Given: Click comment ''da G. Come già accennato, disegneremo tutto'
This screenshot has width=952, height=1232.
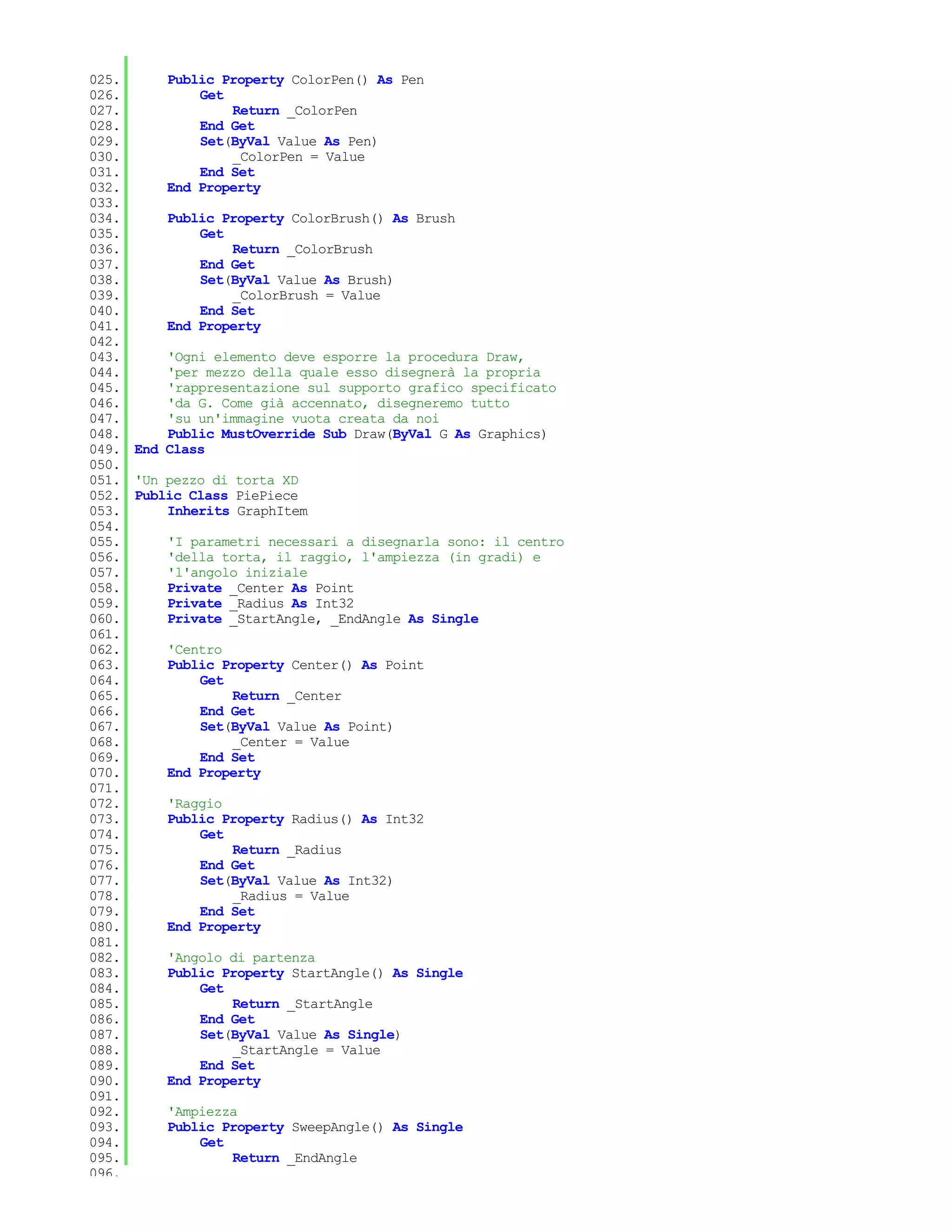Looking at the screenshot, I should click(338, 404).
